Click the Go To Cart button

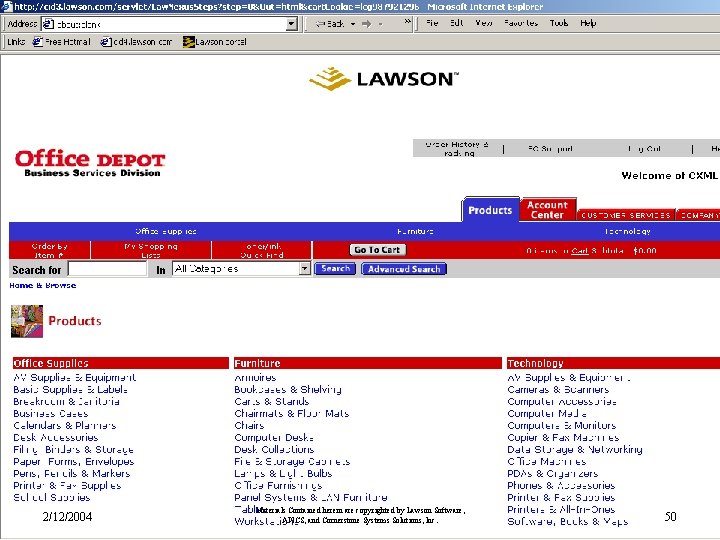click(377, 250)
